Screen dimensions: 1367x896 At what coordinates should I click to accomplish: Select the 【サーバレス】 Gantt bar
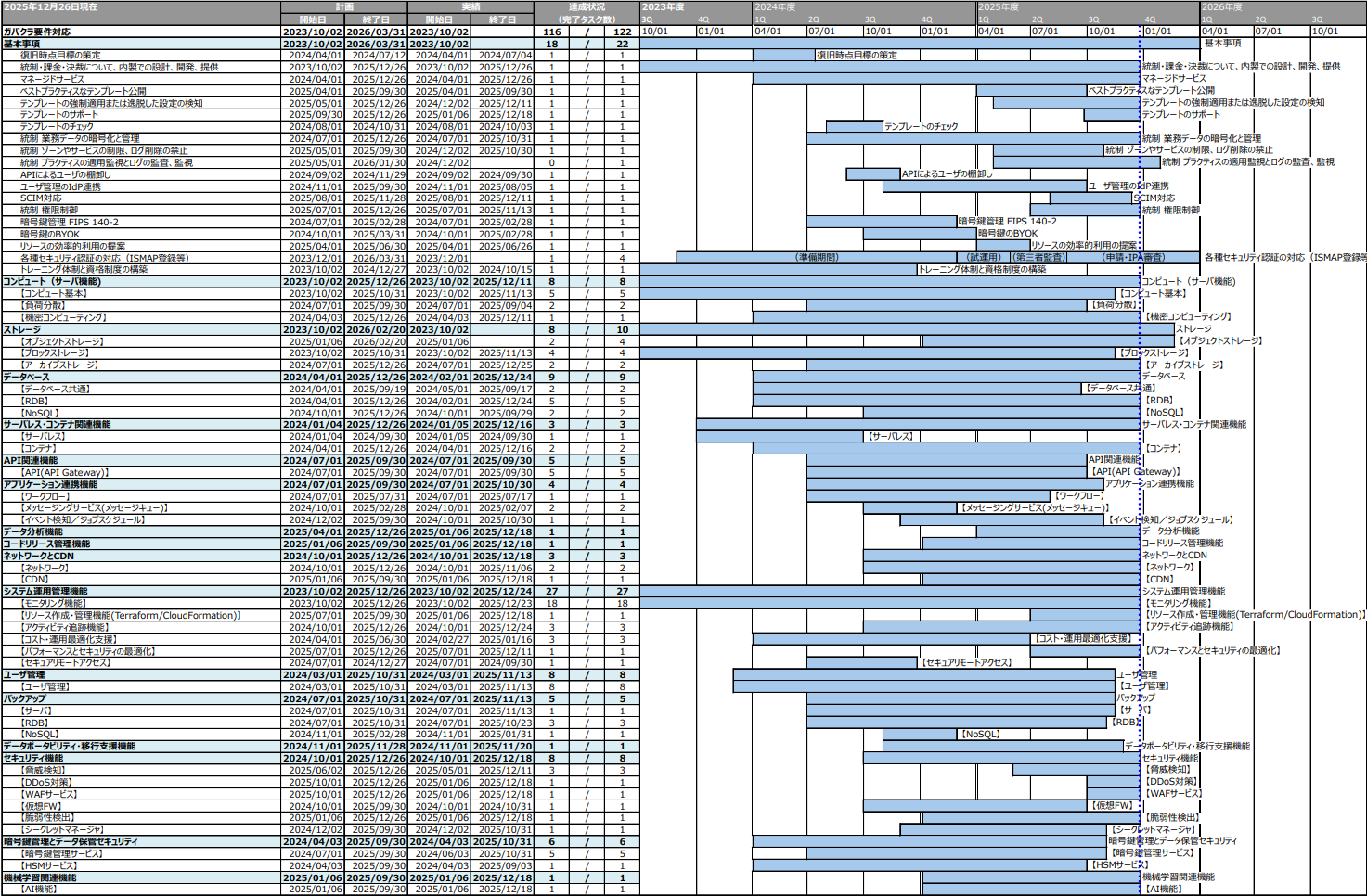tap(780, 436)
